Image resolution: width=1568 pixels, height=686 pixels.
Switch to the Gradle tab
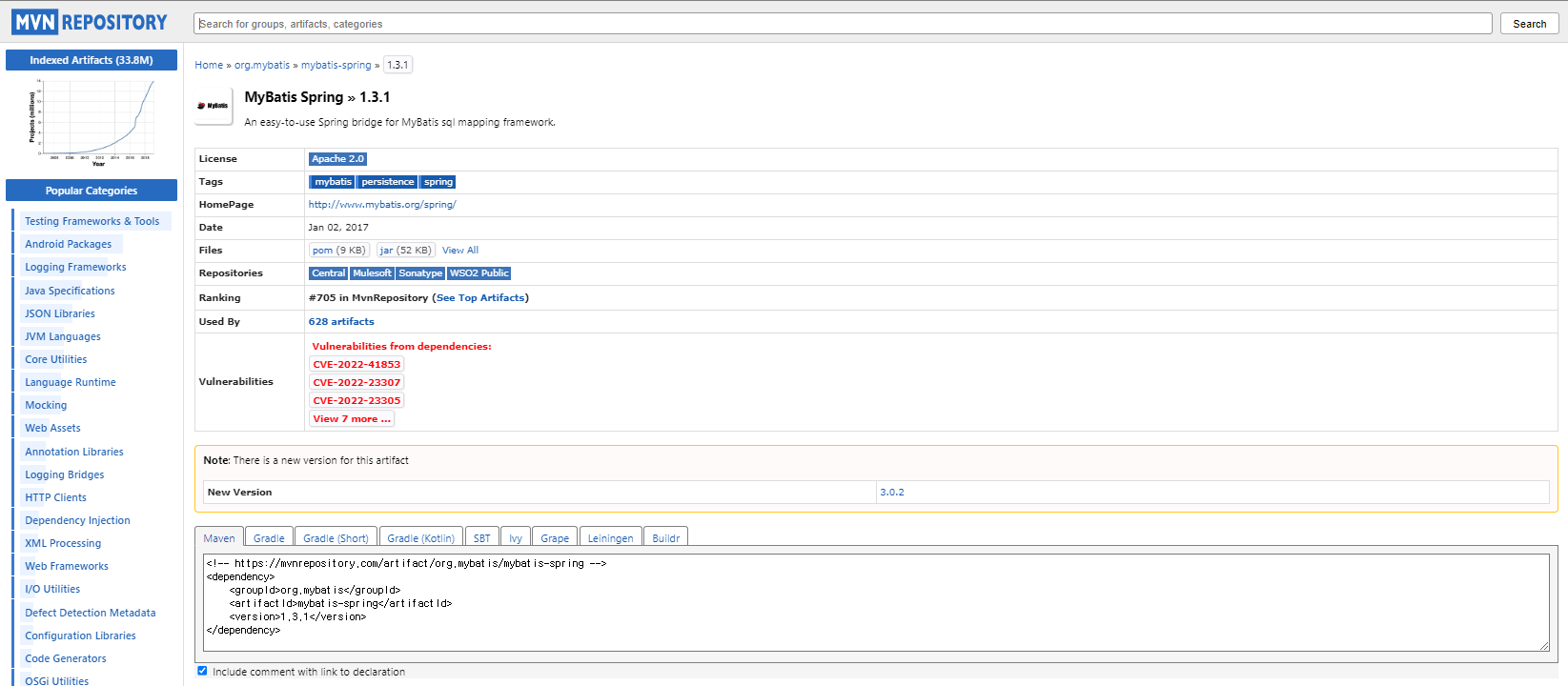(x=269, y=537)
